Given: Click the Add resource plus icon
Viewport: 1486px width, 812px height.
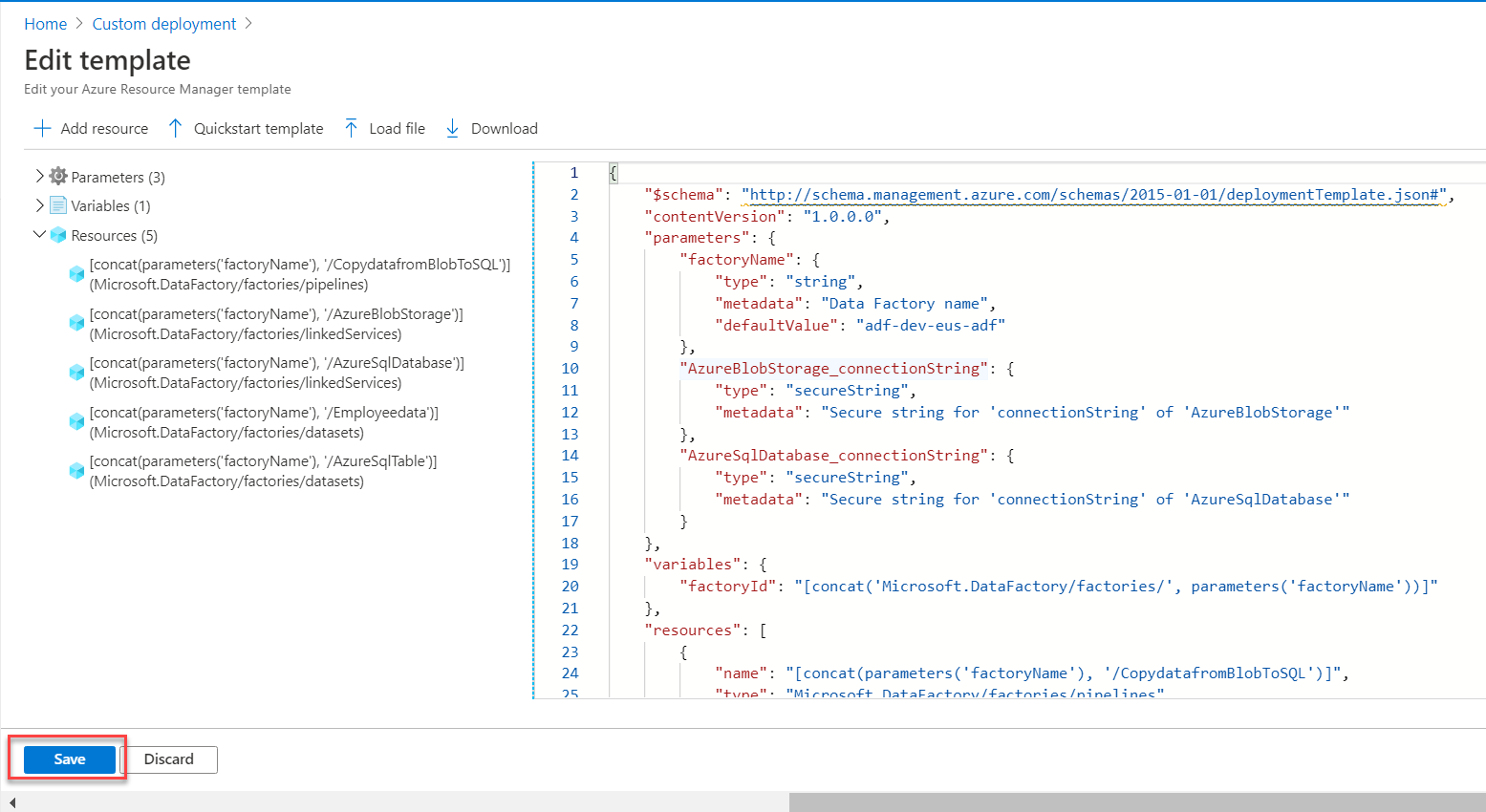Looking at the screenshot, I should [x=42, y=128].
